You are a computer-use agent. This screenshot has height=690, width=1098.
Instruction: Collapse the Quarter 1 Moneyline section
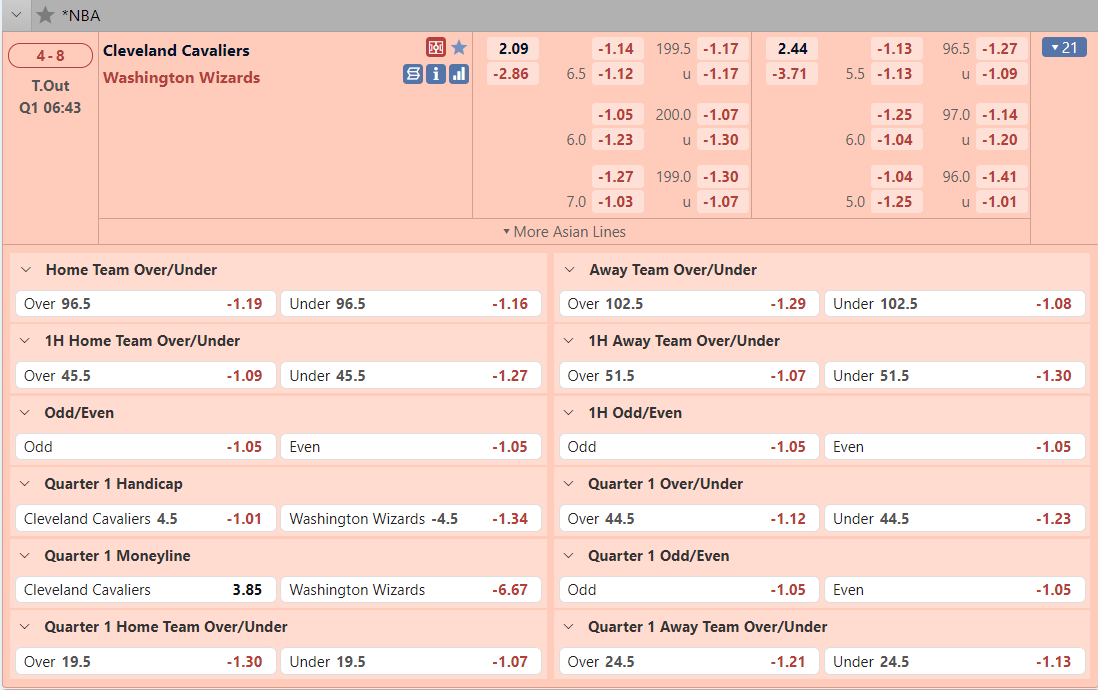click(x=25, y=556)
